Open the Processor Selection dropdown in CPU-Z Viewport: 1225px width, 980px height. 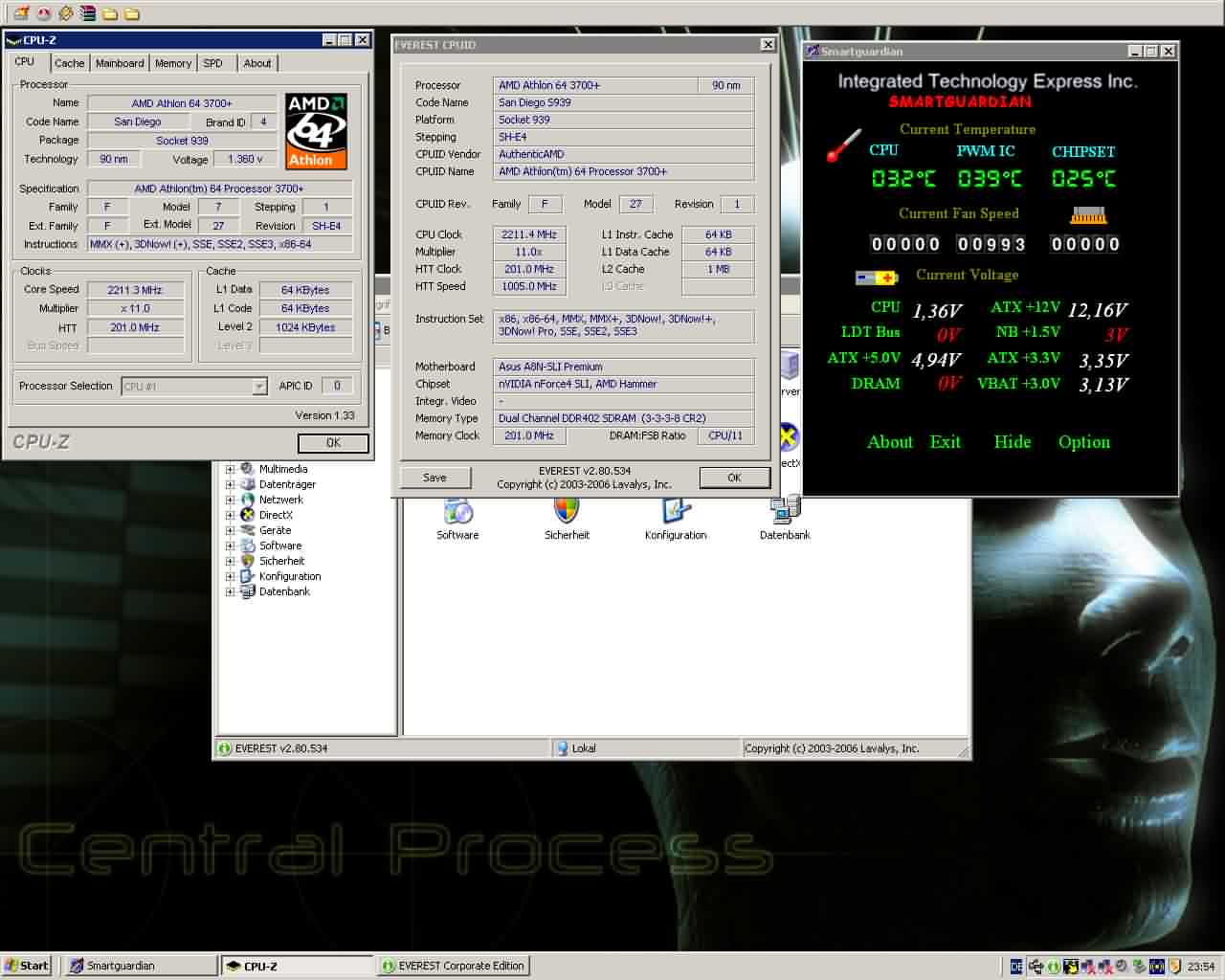click(259, 386)
